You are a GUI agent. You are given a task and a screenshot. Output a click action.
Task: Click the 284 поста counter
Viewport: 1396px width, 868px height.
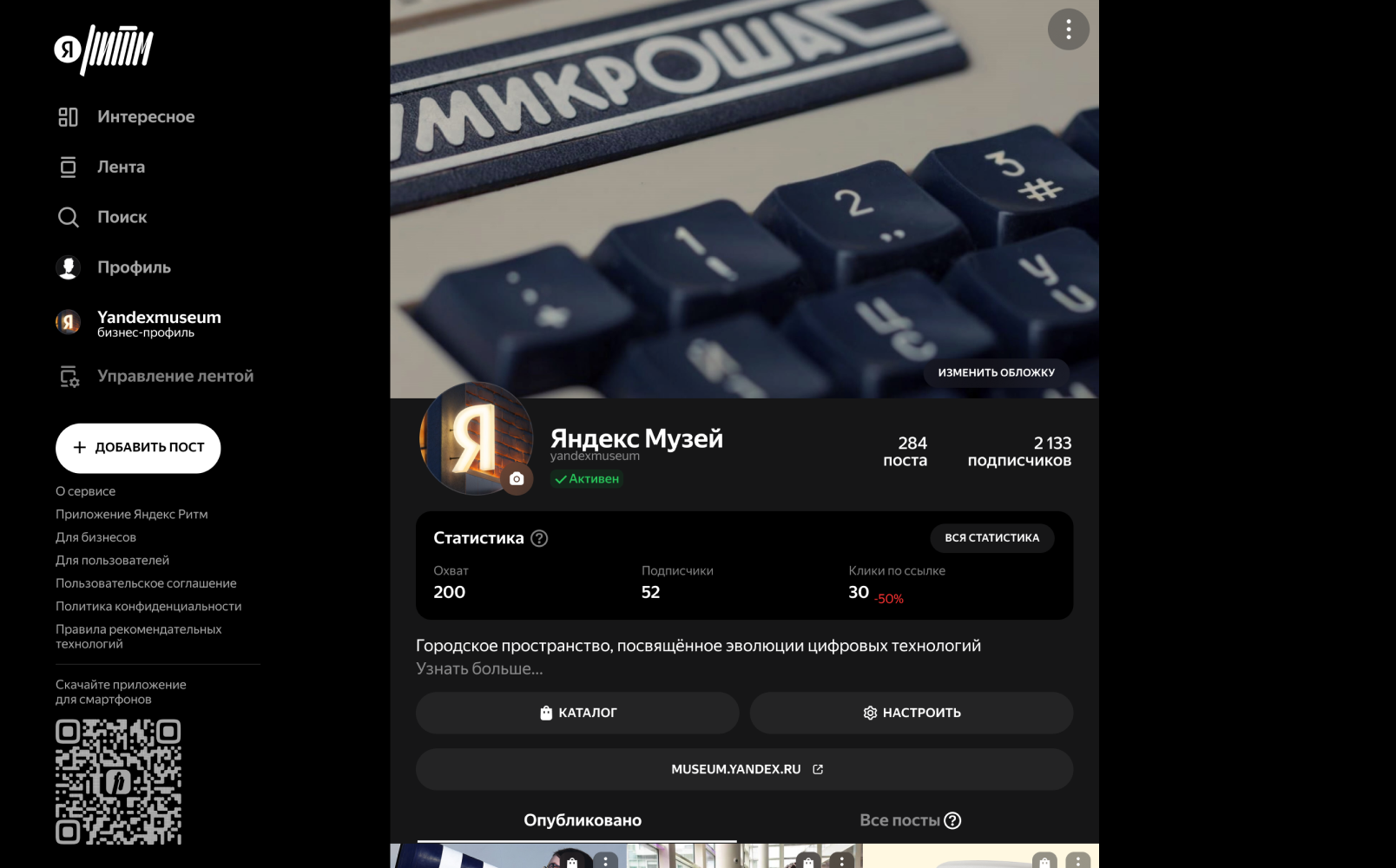905,451
